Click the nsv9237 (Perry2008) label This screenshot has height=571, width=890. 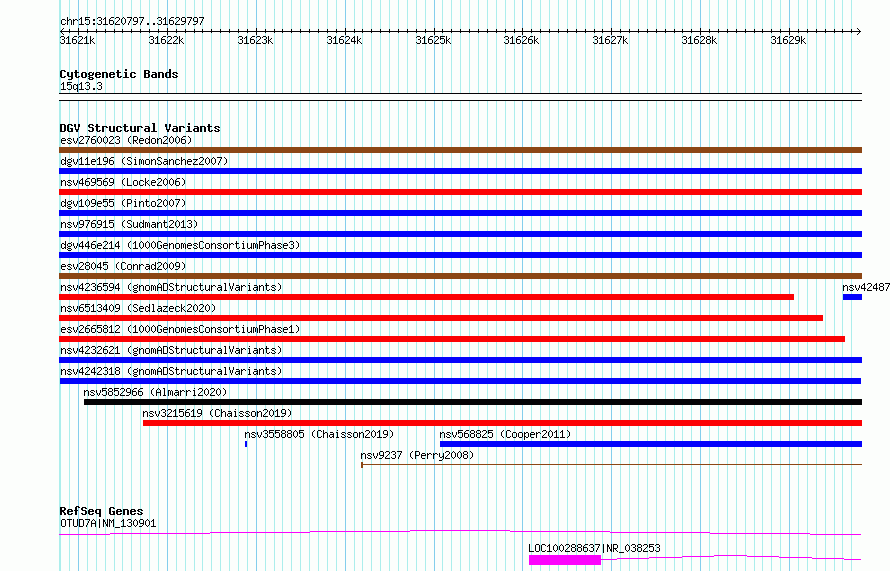pyautogui.click(x=417, y=455)
